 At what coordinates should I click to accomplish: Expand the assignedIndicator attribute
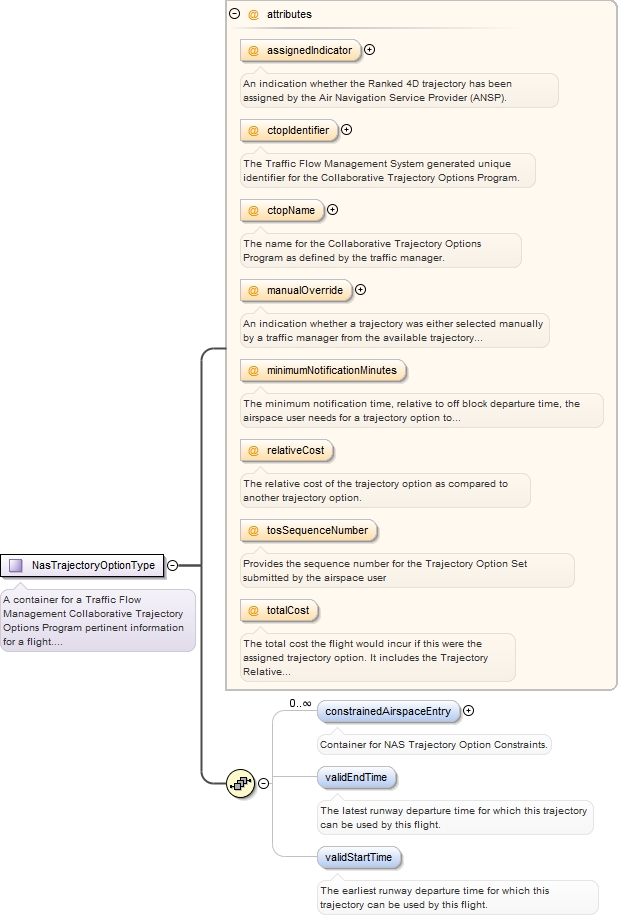click(369, 49)
